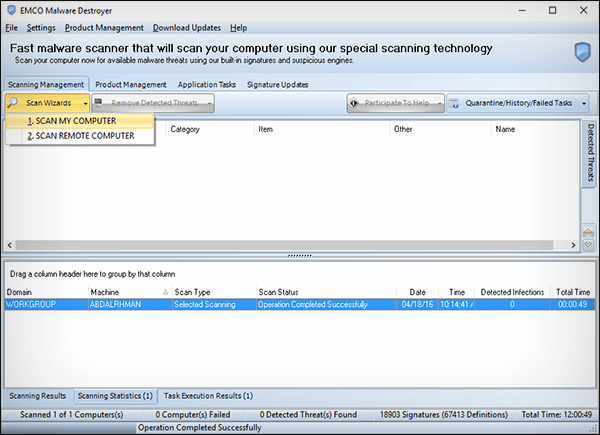The image size is (600, 435).
Task: Click the heart icon on right sidebar
Action: tap(588, 244)
